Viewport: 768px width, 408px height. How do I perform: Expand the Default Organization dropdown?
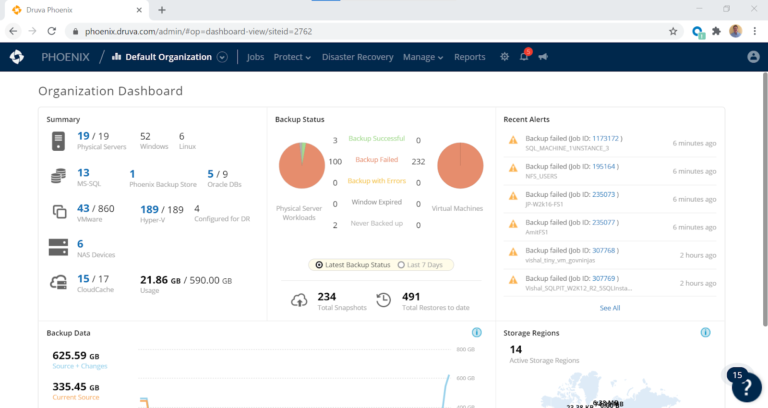(222, 57)
